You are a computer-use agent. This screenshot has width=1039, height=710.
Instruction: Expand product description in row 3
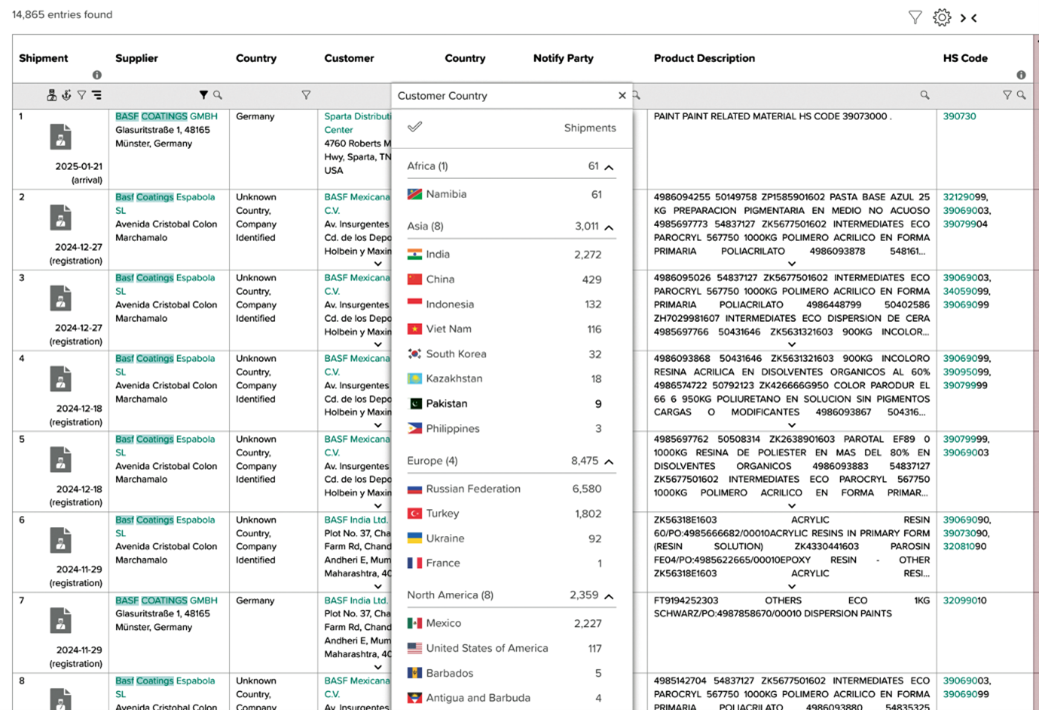791,345
